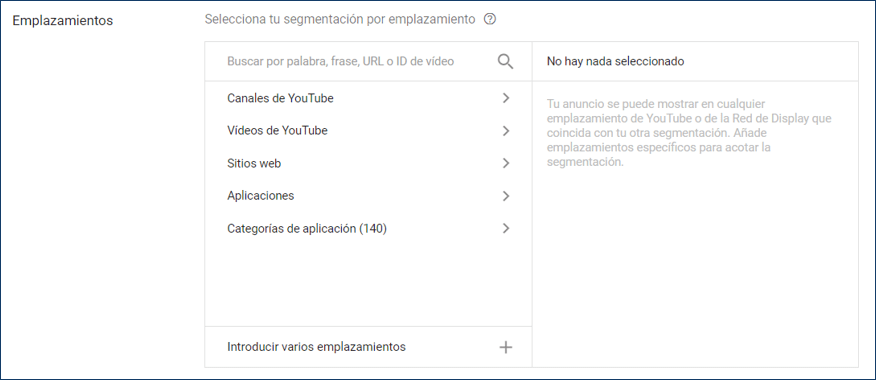
Task: Click Introducir varios emplazamientos
Action: (x=368, y=347)
